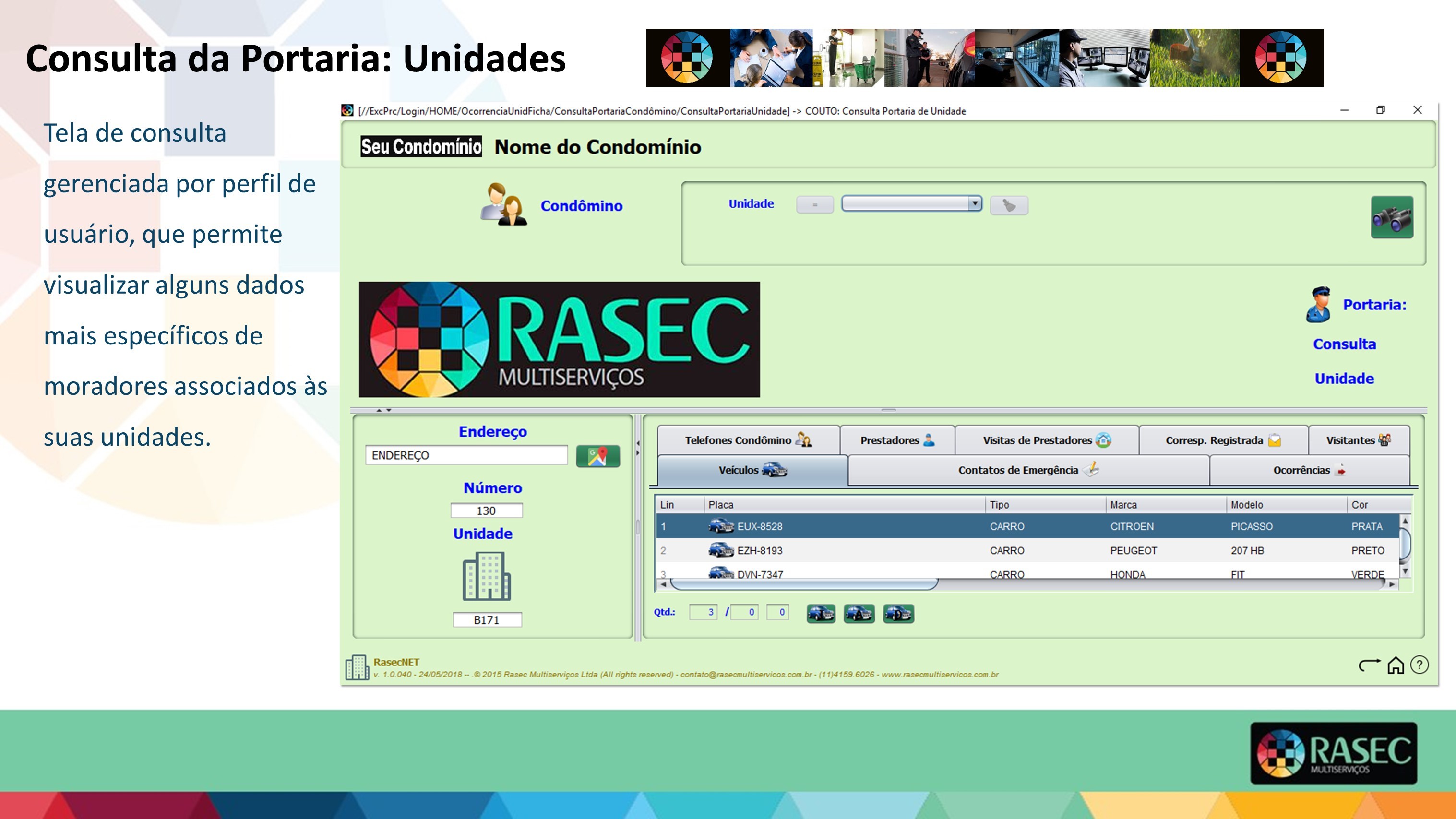Click the '=' operator button beside Unidade
Viewport: 1456px width, 819px height.
coord(815,204)
